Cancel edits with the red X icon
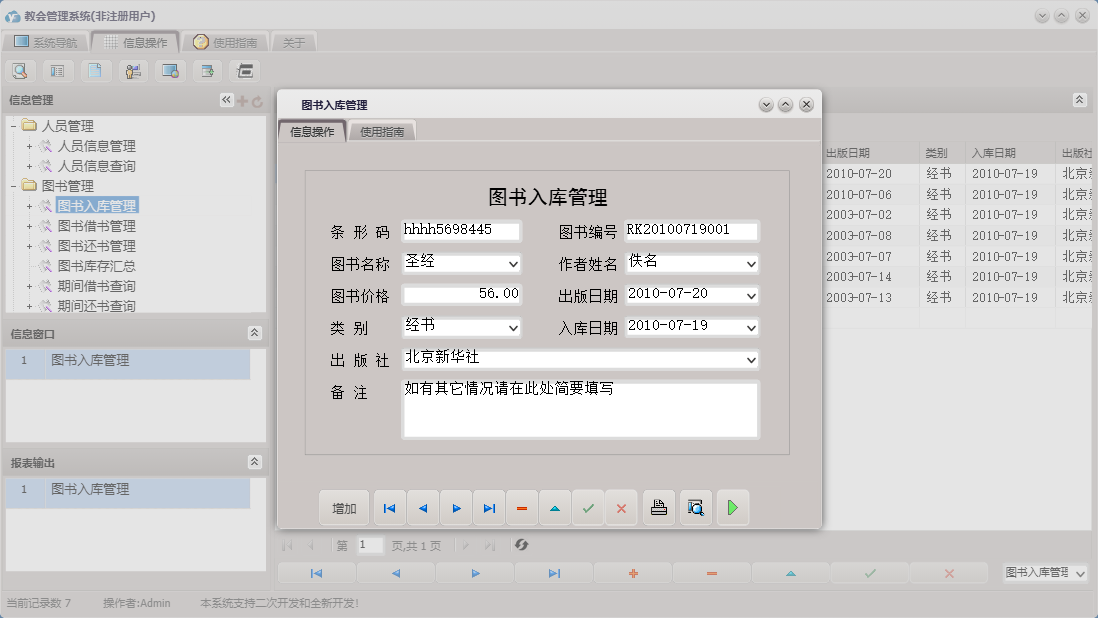This screenshot has width=1098, height=618. (x=621, y=507)
